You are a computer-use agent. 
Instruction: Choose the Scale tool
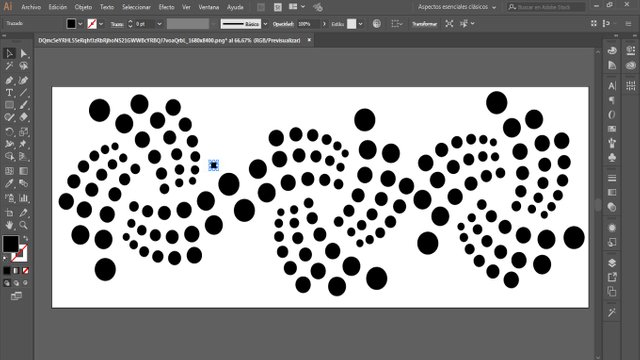(23, 131)
